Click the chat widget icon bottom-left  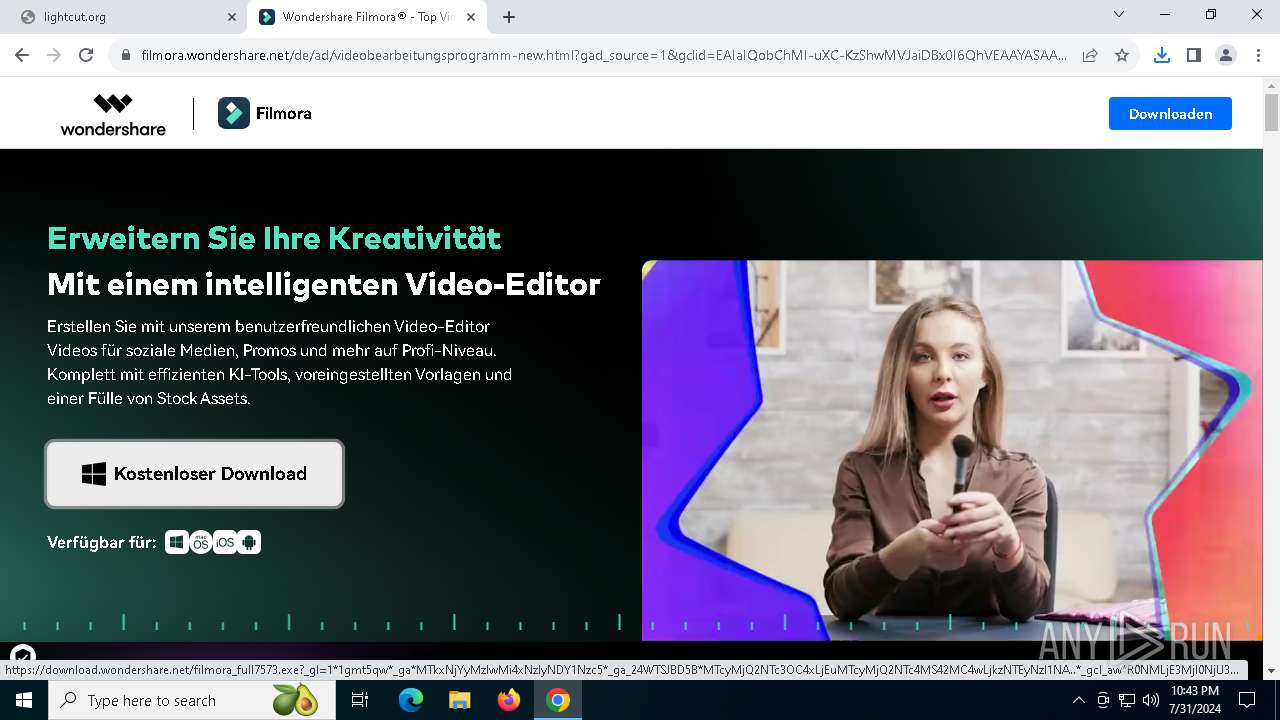[22, 656]
